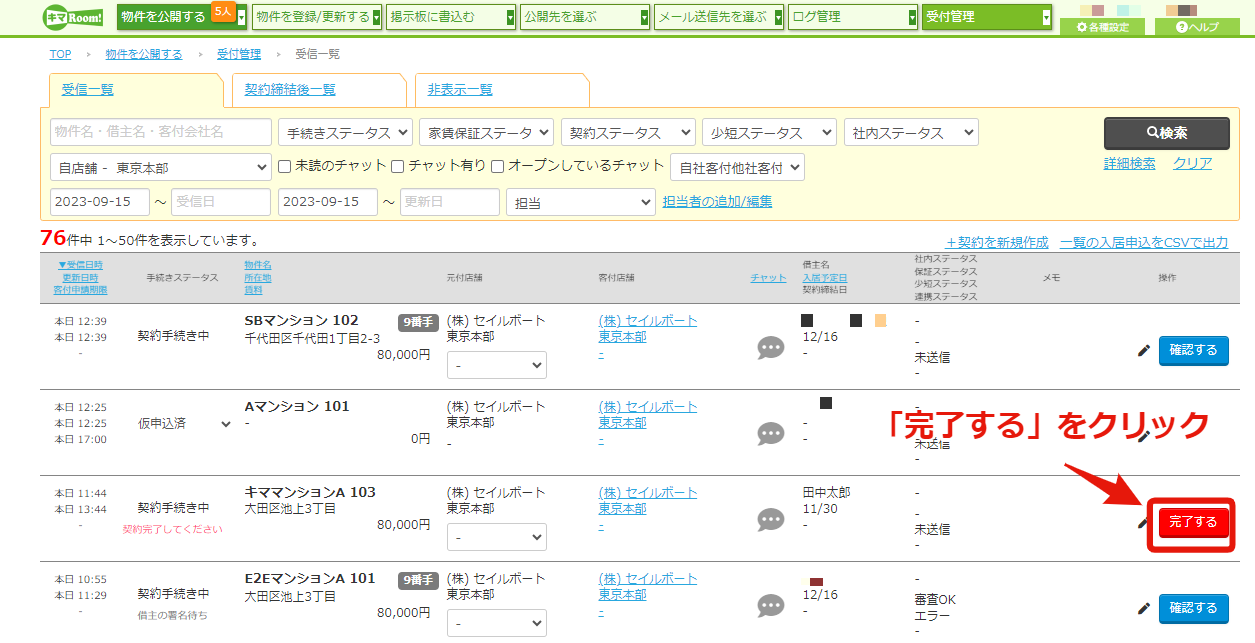Open 家賃保証ステータス dropdown
This screenshot has width=1255, height=643.
click(x=486, y=132)
